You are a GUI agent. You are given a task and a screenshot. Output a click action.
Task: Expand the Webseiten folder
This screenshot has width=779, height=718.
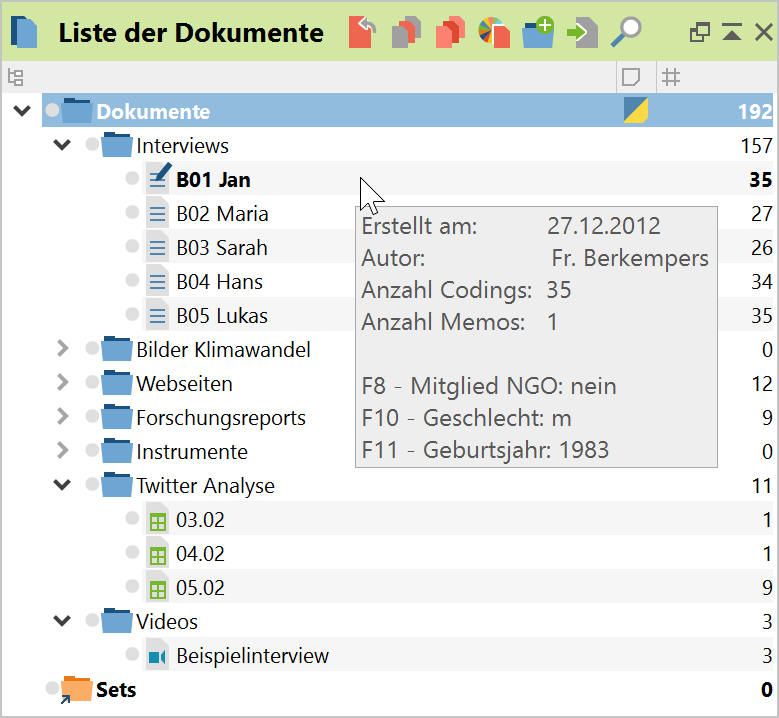pyautogui.click(x=62, y=383)
